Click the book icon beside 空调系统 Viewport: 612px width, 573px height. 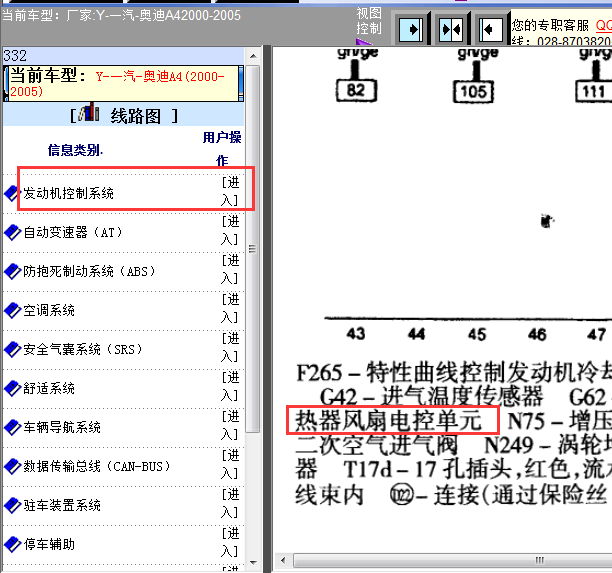pos(12,310)
